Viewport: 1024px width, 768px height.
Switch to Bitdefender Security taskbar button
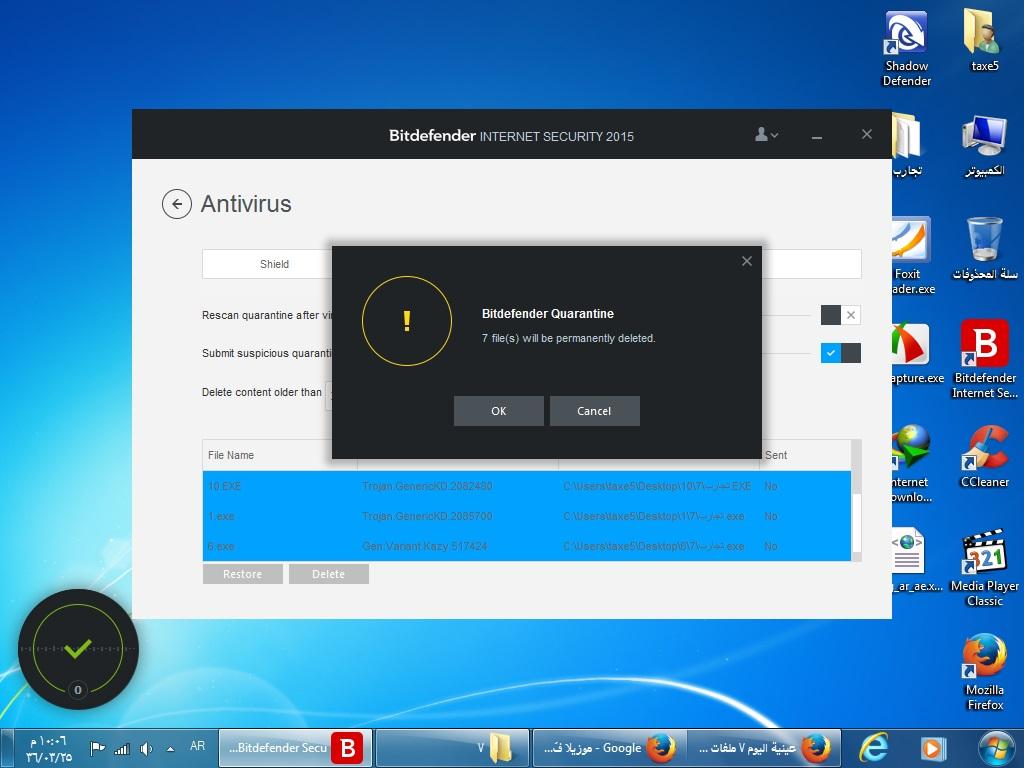click(x=295, y=748)
